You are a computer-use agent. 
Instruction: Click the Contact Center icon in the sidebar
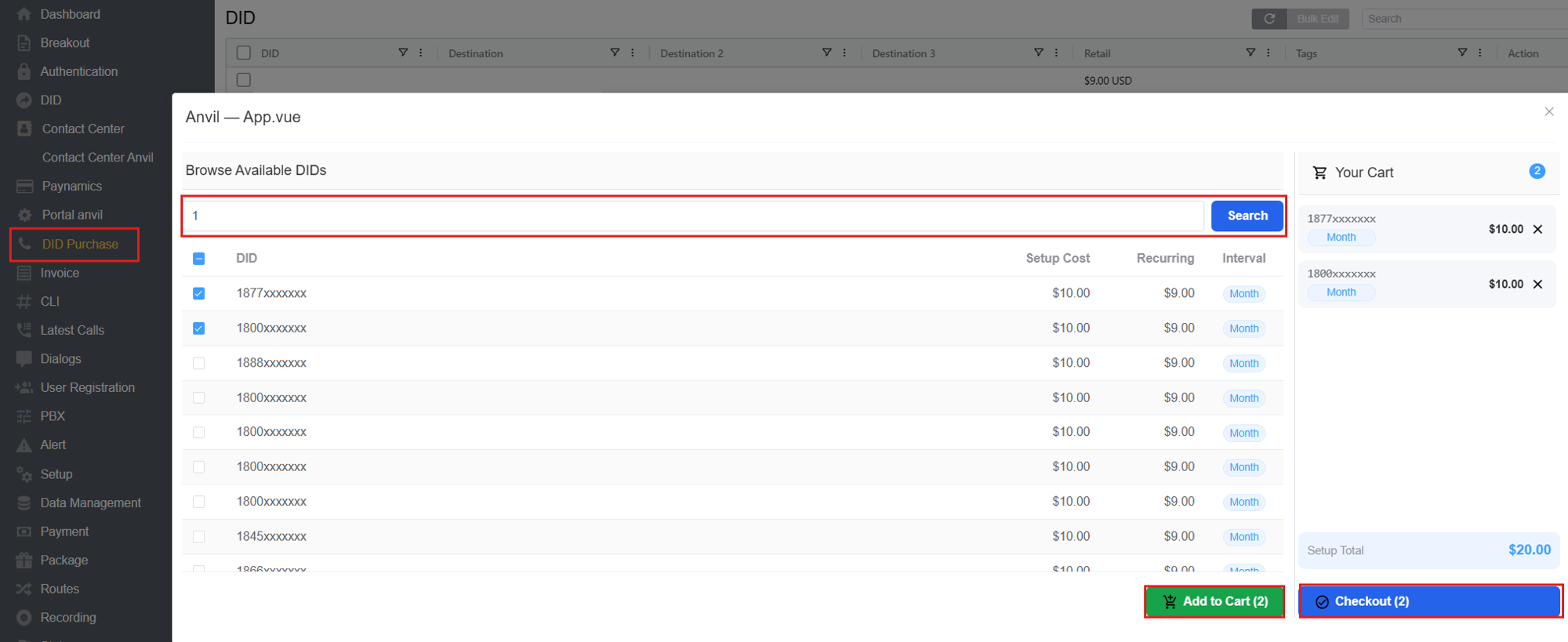[x=25, y=129]
